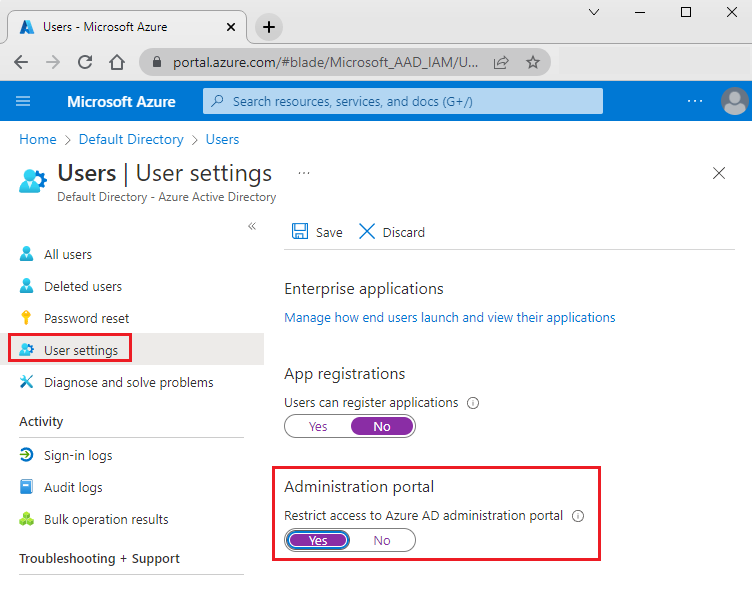The image size is (752, 594).
Task: Open the browser tab search chevron
Action: [594, 12]
